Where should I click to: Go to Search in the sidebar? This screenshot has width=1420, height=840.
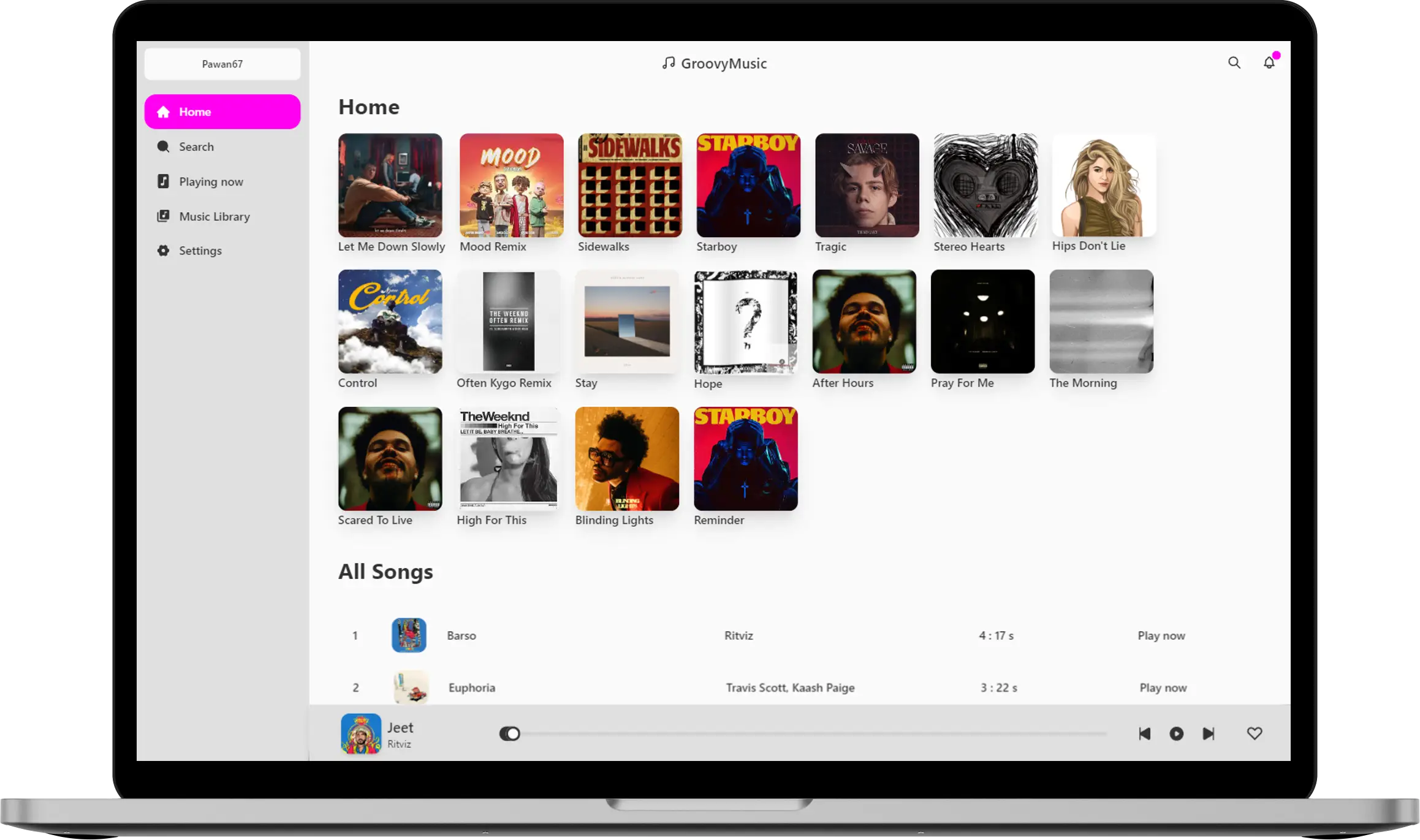(196, 146)
